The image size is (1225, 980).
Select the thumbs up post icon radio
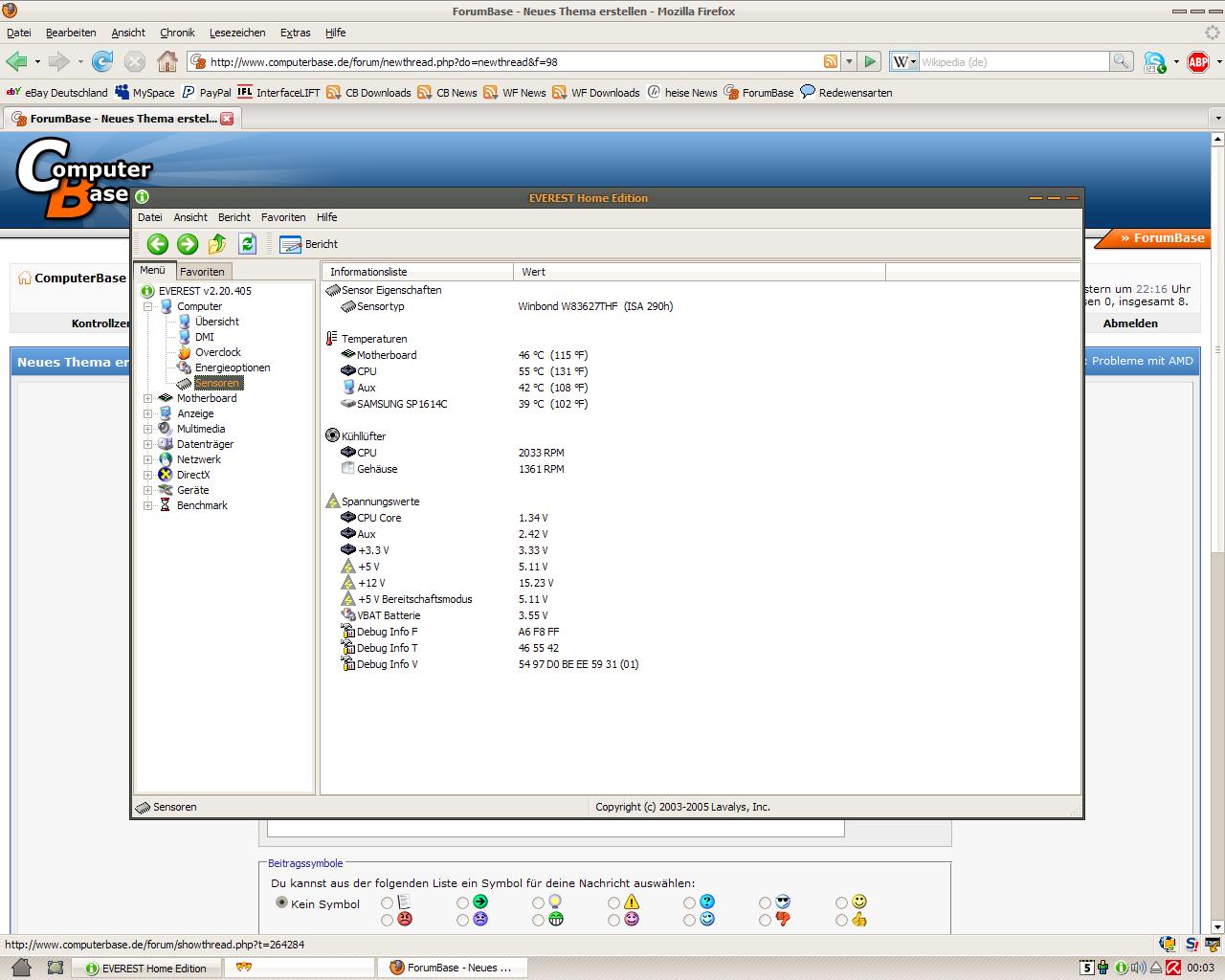[x=841, y=920]
